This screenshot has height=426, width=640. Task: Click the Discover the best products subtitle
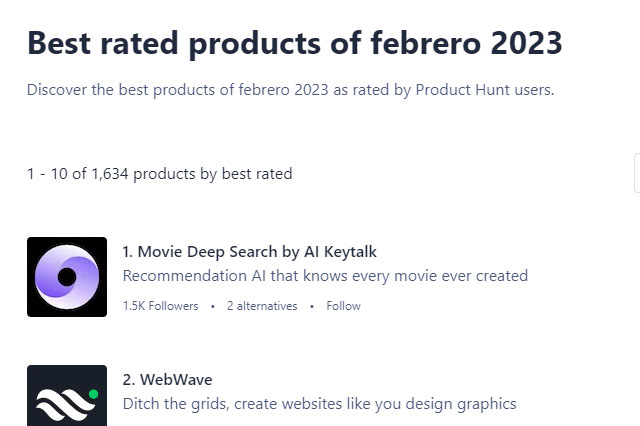pos(291,90)
